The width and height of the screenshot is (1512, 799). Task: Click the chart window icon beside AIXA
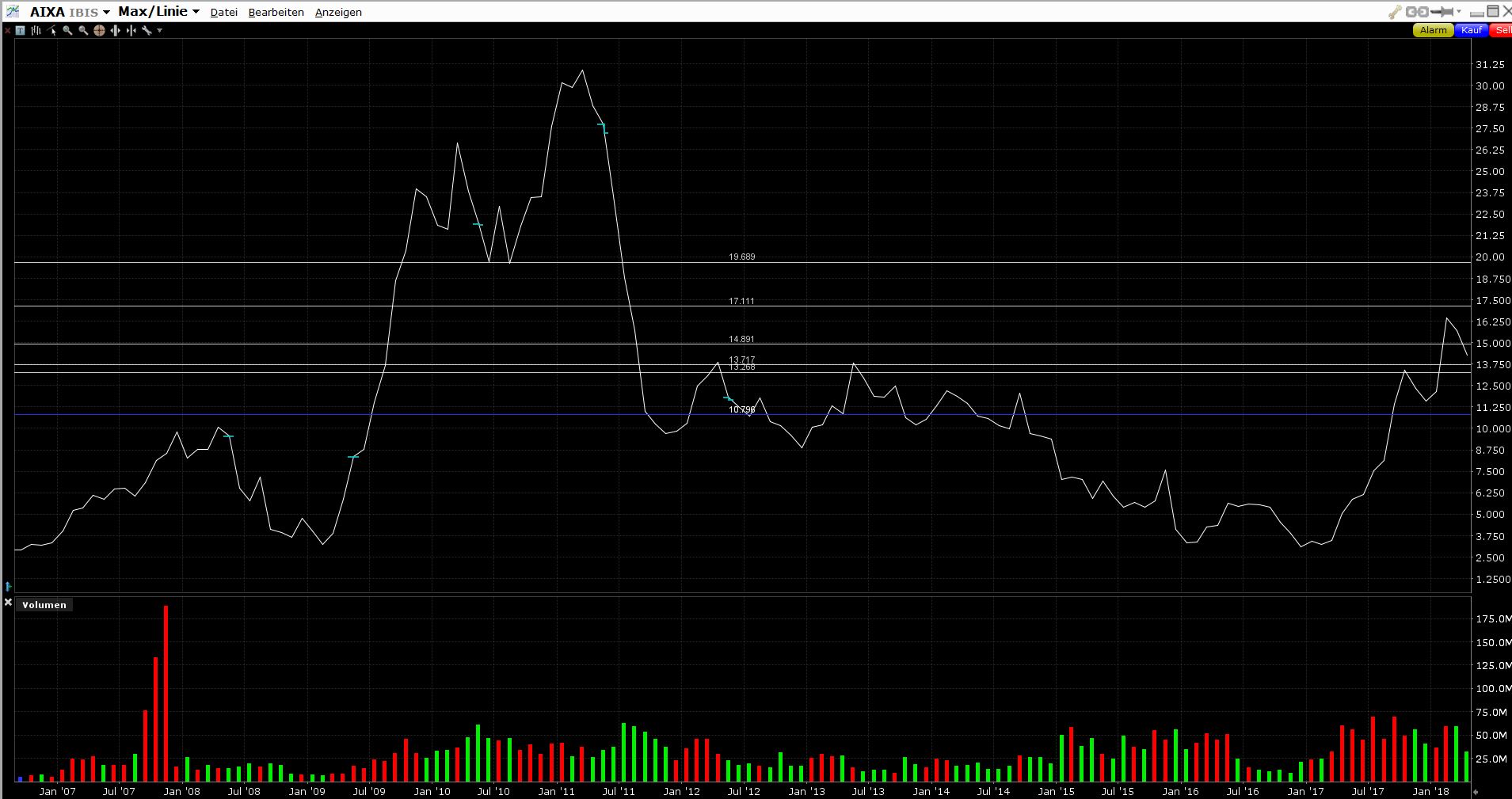tap(13, 11)
